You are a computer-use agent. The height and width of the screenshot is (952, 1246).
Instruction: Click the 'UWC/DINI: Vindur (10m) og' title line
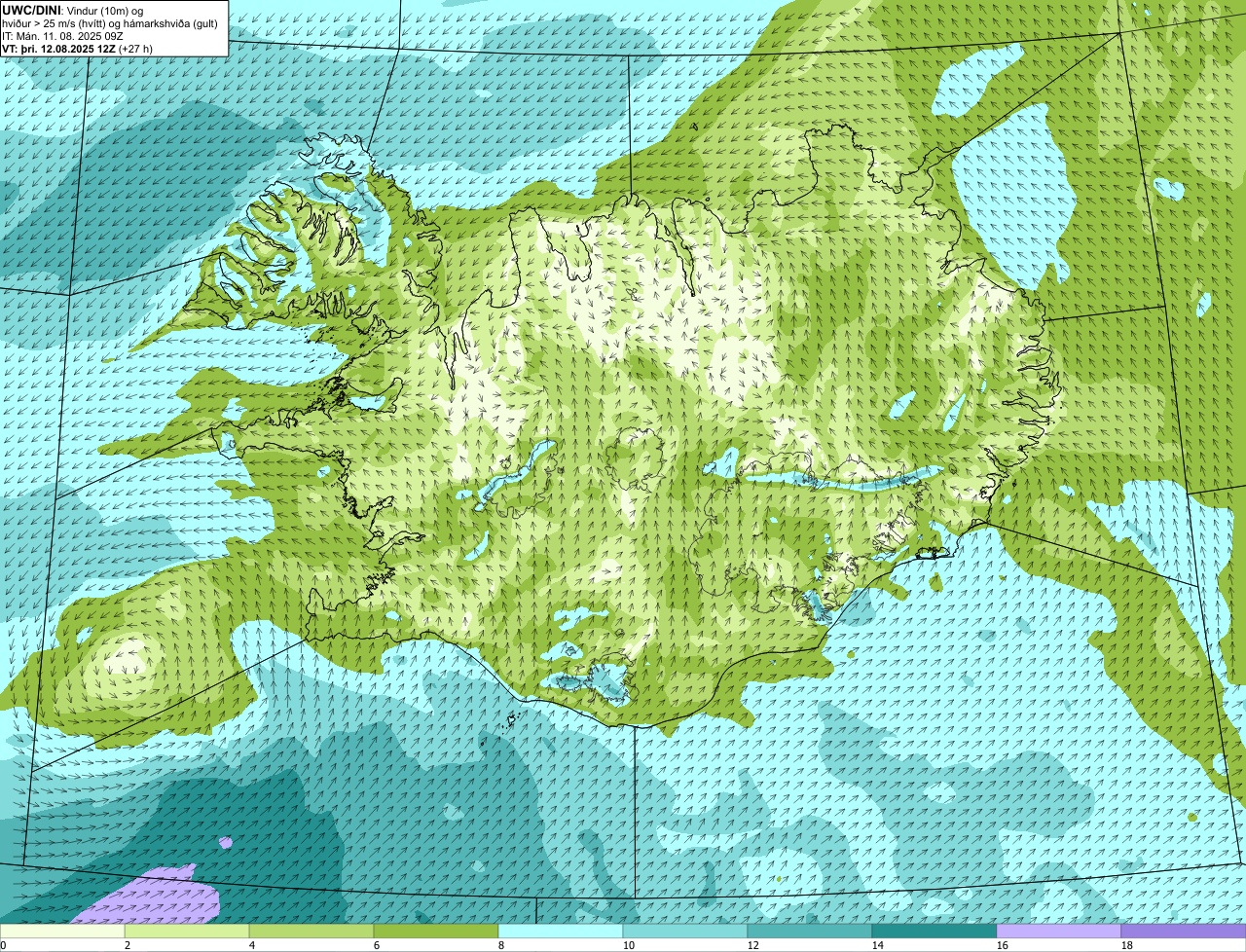tap(73, 10)
